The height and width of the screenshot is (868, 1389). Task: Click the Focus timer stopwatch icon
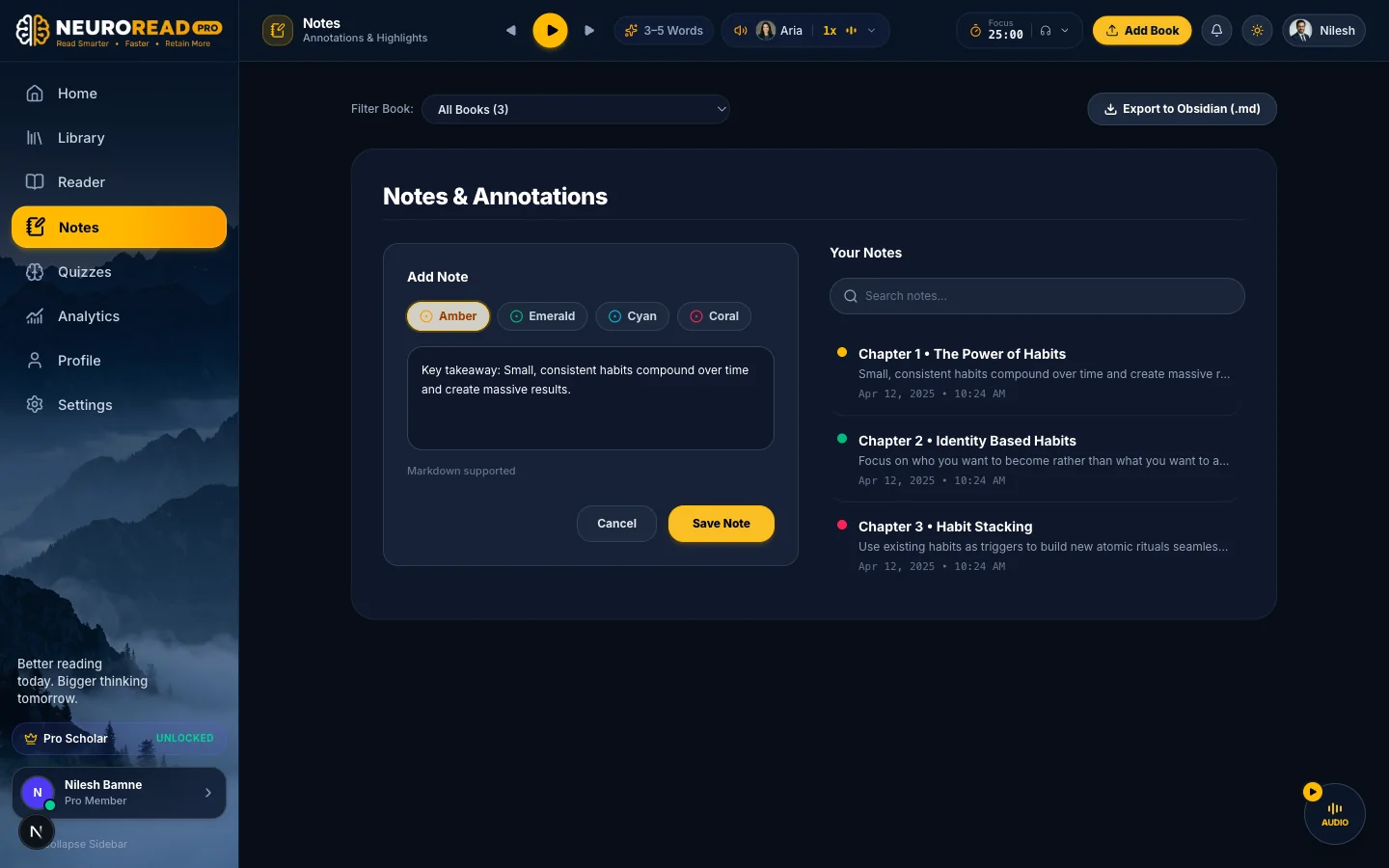[975, 31]
